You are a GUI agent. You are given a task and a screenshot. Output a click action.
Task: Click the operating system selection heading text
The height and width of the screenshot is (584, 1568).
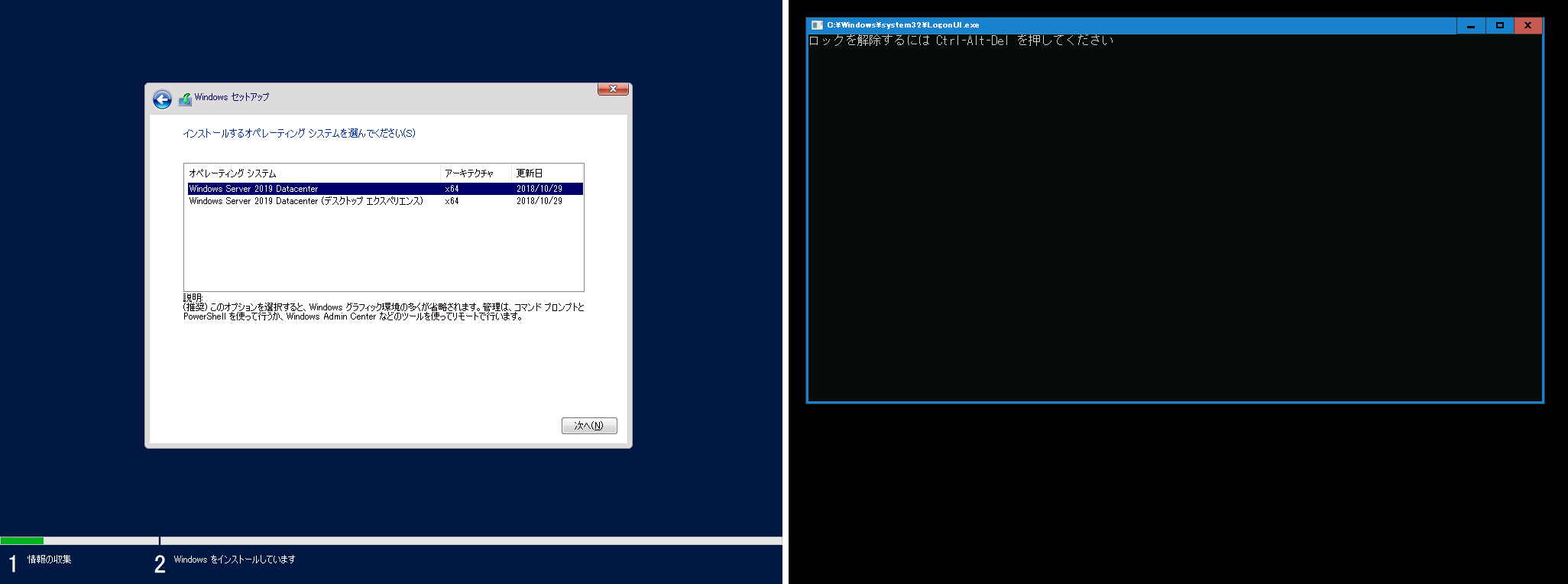[299, 133]
